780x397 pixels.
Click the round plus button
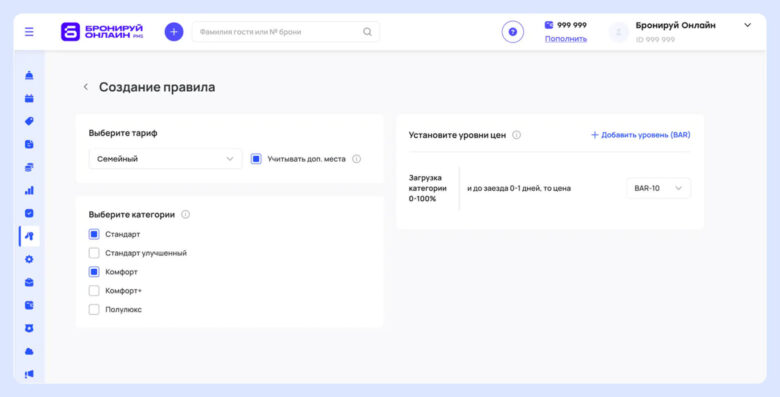(x=174, y=32)
